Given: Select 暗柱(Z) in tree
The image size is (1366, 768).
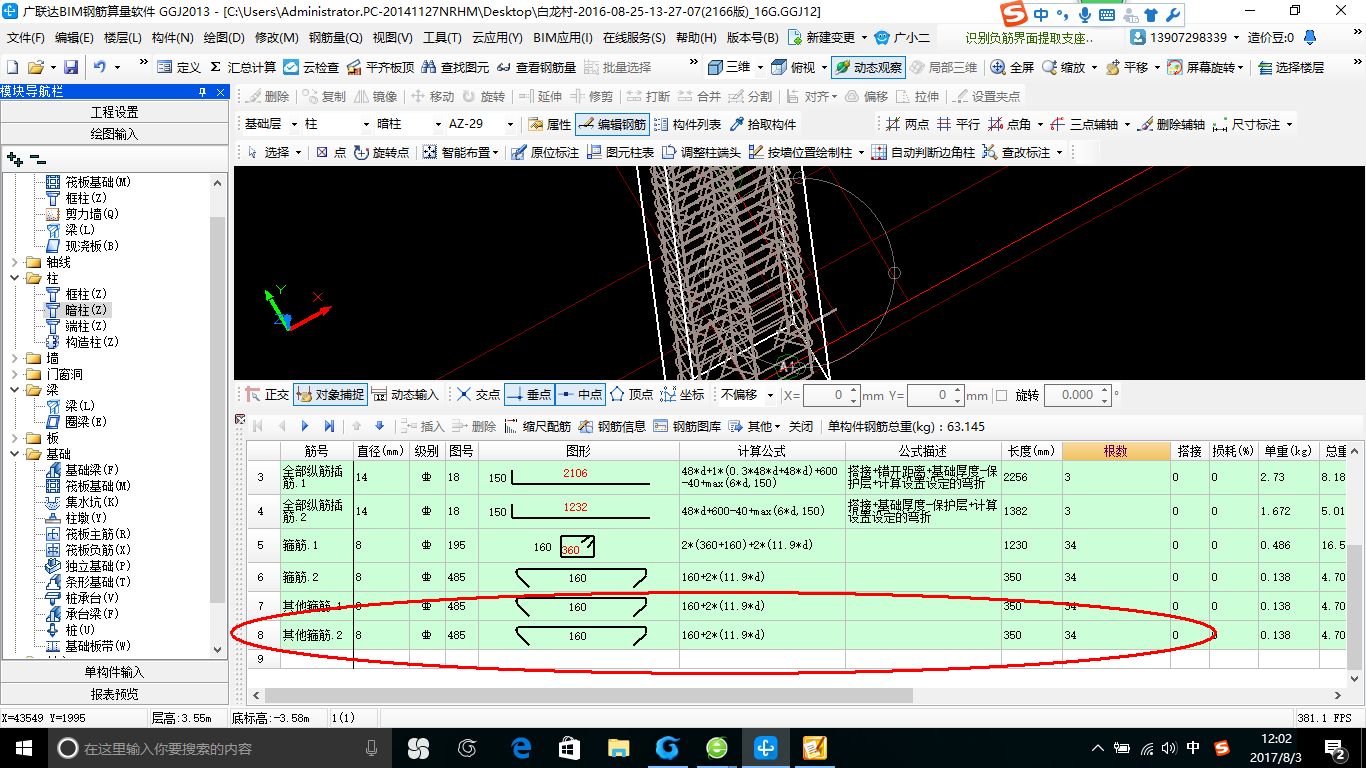Looking at the screenshot, I should pos(85,310).
